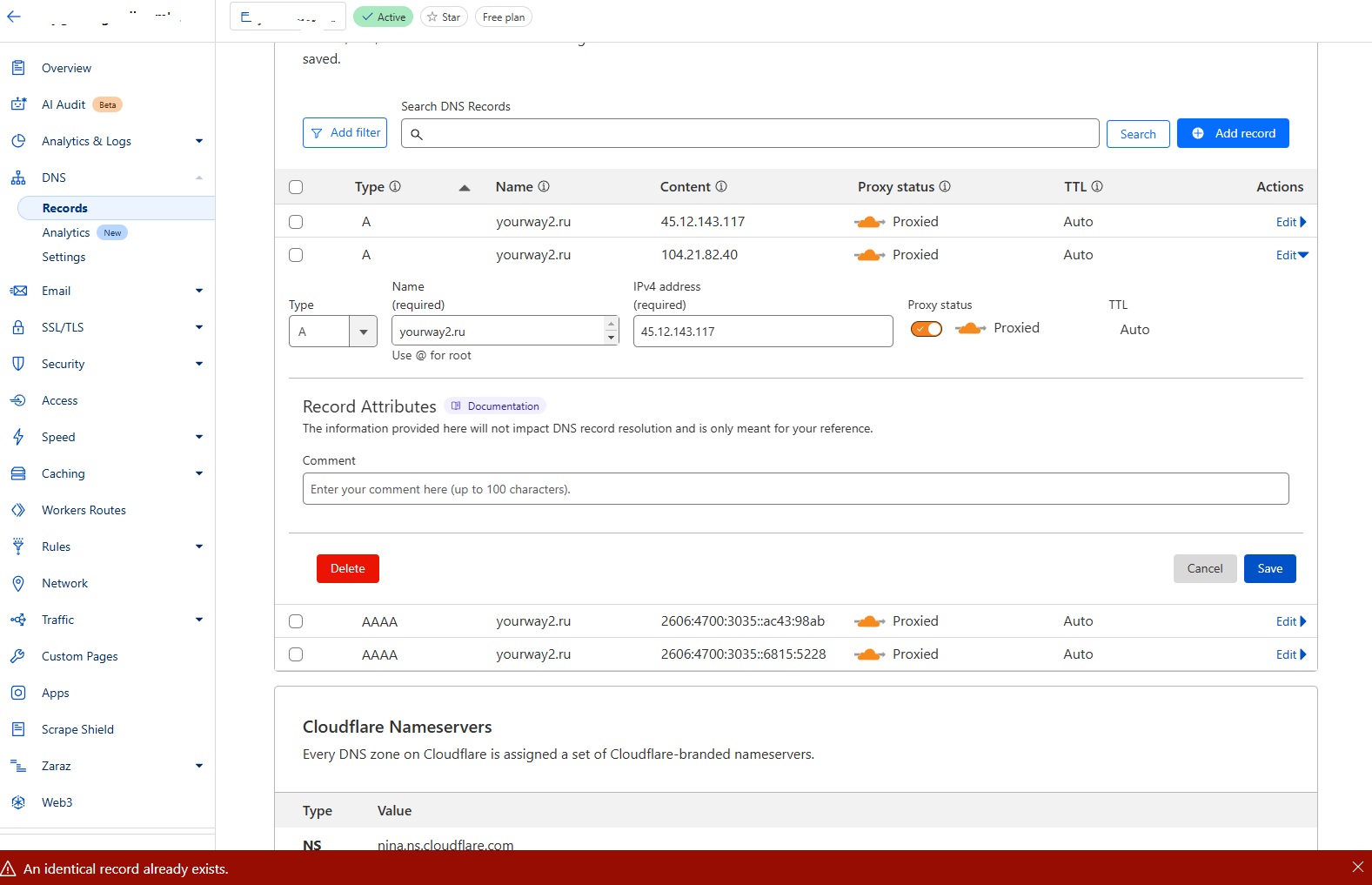Click Add filter button
The height and width of the screenshot is (885, 1372).
[x=345, y=132]
